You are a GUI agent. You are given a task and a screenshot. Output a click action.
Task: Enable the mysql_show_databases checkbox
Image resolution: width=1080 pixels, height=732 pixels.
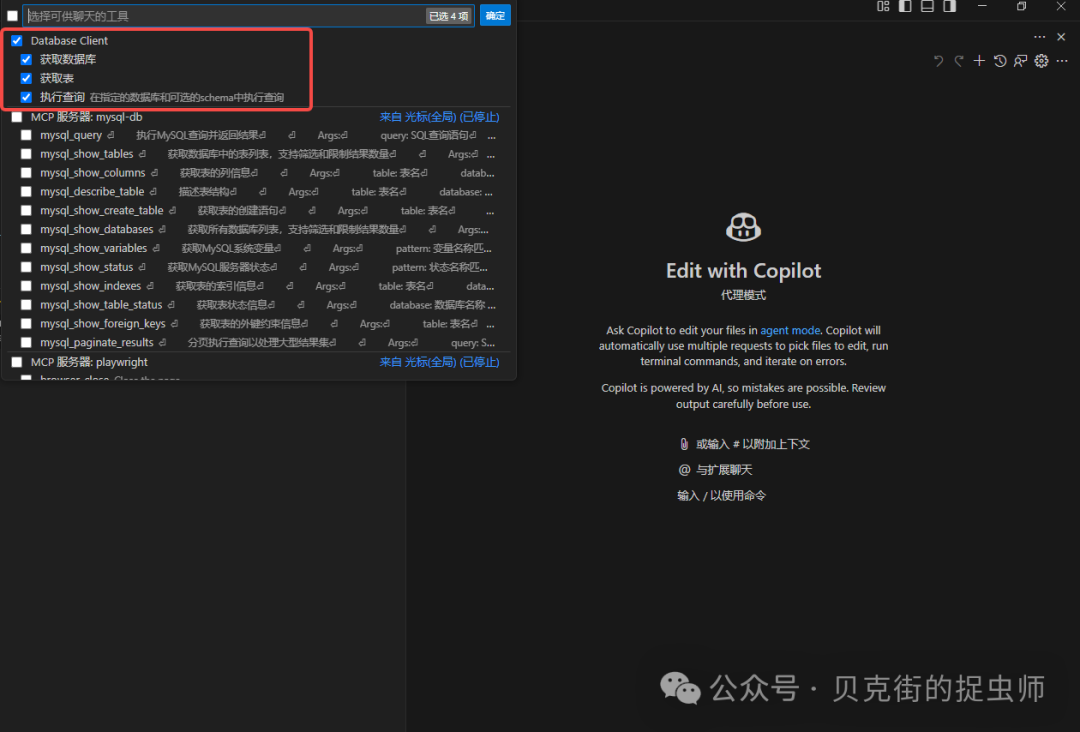tap(26, 229)
